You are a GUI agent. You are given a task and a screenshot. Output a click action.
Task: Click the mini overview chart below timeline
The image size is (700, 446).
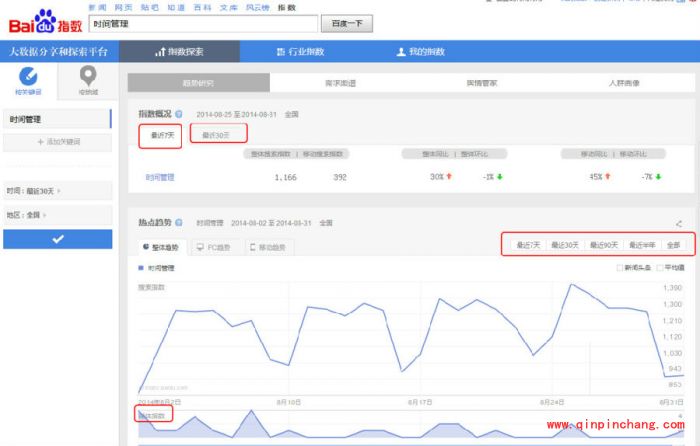point(411,424)
